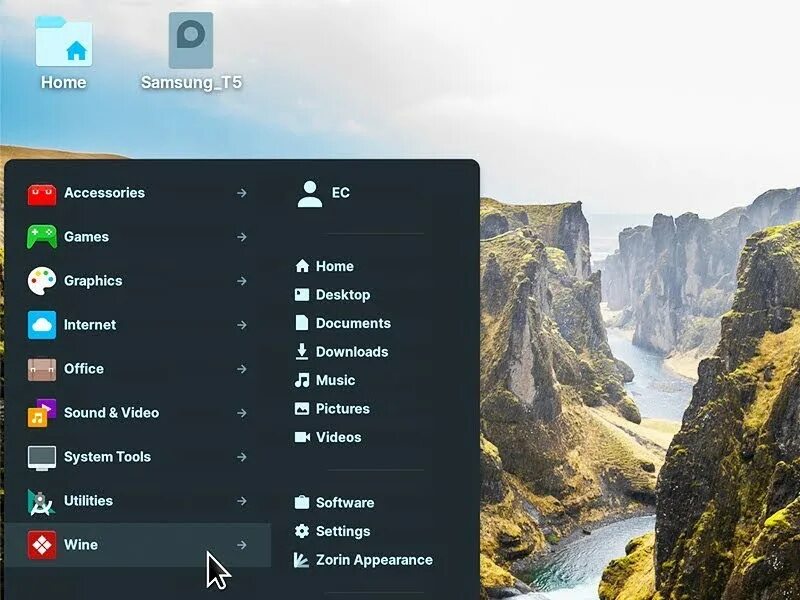Click the Sound & Video media icon
The width and height of the screenshot is (800, 600).
[x=42, y=413]
